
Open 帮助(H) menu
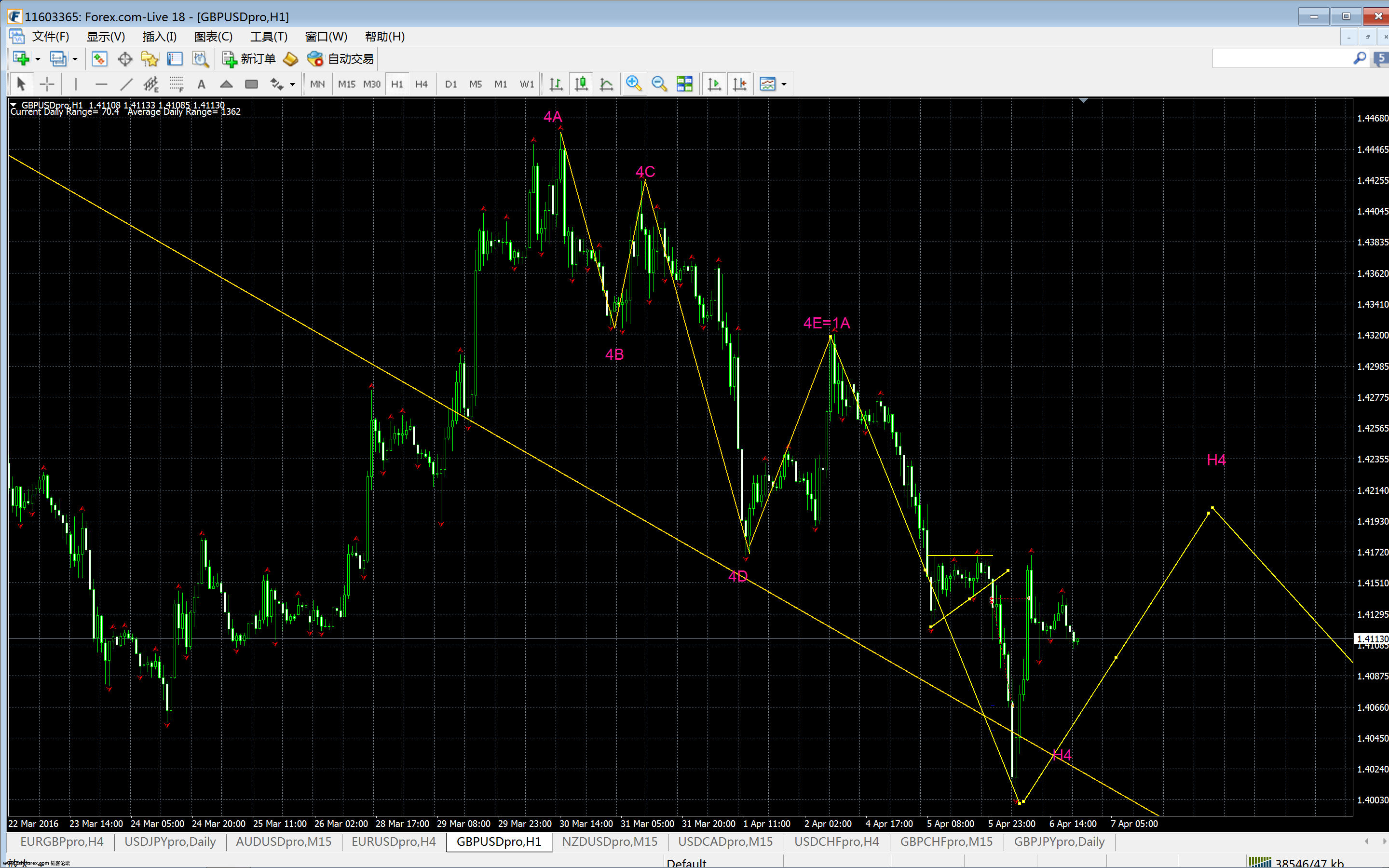384,37
